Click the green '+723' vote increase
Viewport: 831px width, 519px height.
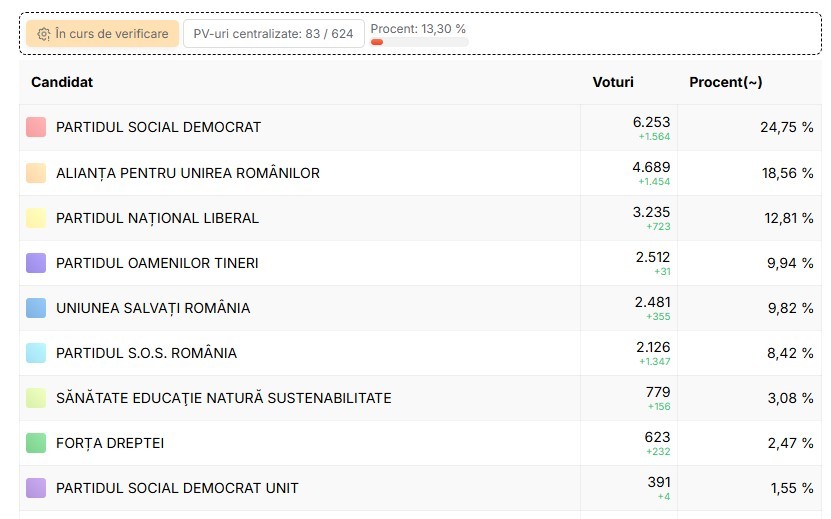tap(658, 227)
